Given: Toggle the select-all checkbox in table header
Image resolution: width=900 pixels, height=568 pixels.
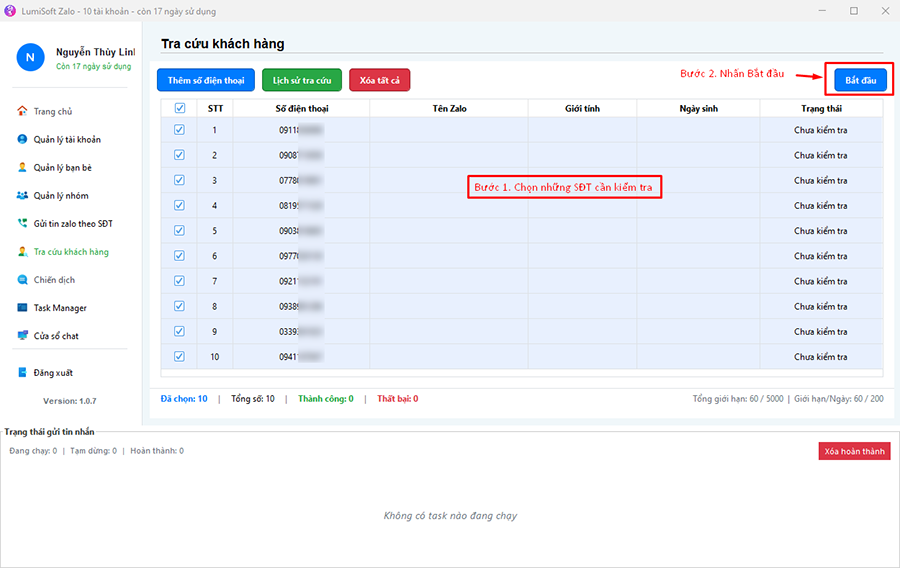Looking at the screenshot, I should 179,108.
